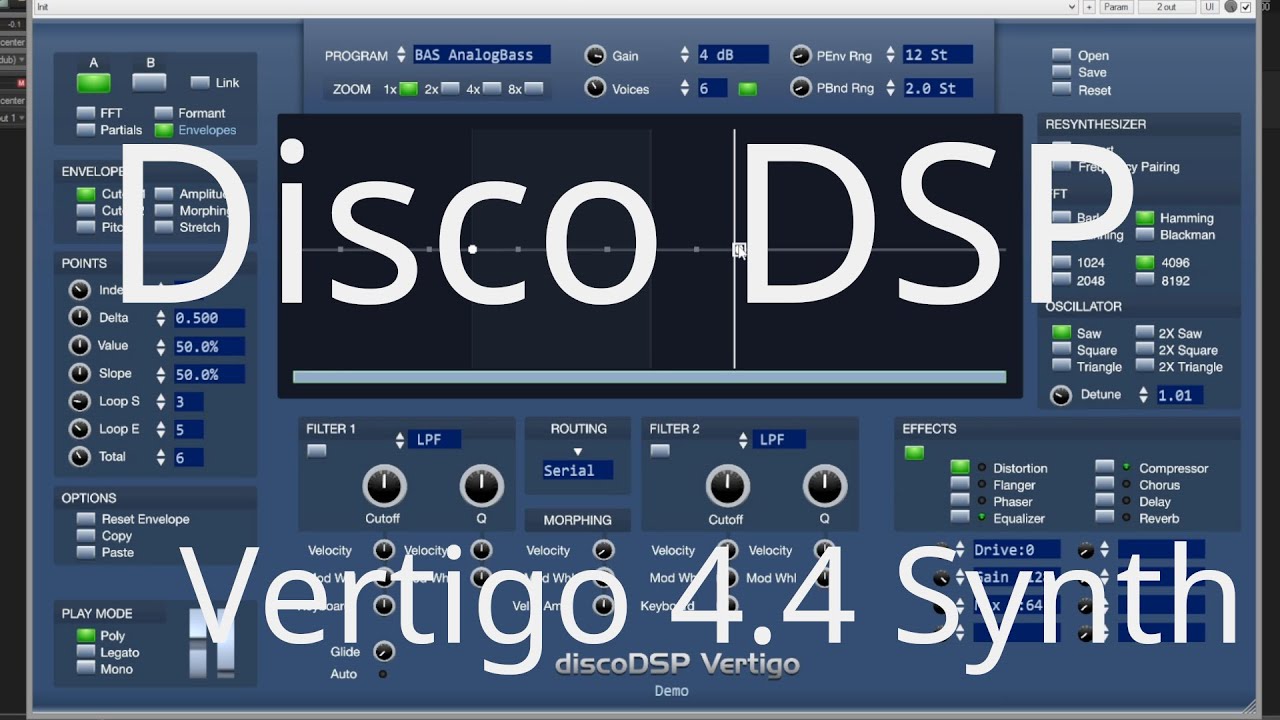1280x720 pixels.
Task: Click the Voices knob
Action: click(x=595, y=88)
